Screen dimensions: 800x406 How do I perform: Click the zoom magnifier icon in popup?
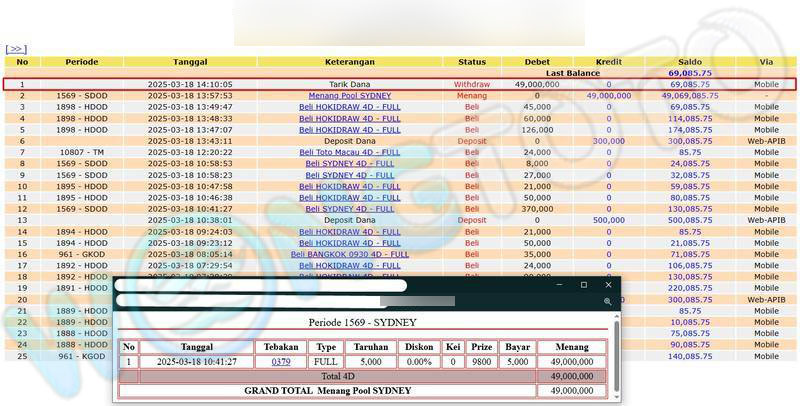point(607,301)
